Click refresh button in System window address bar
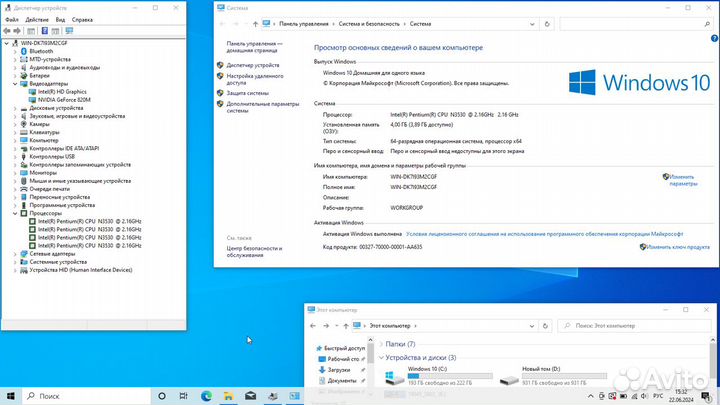The height and width of the screenshot is (405, 720). pos(547,24)
